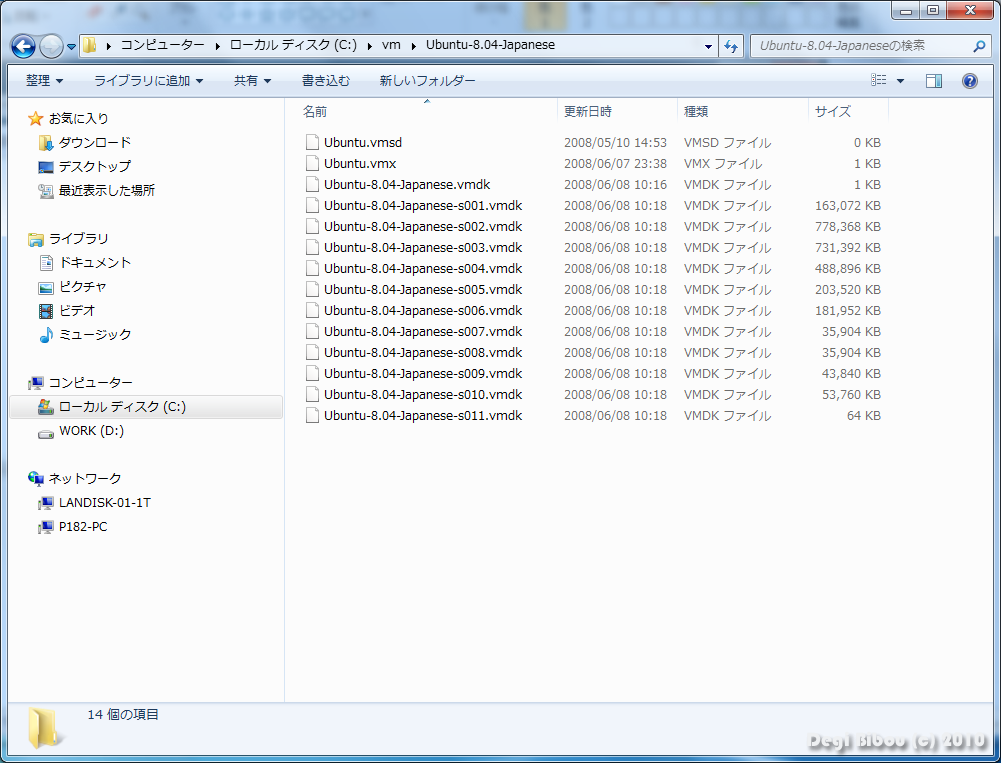
Task: Open 最近表示した場所 in favorites
Action: click(107, 190)
